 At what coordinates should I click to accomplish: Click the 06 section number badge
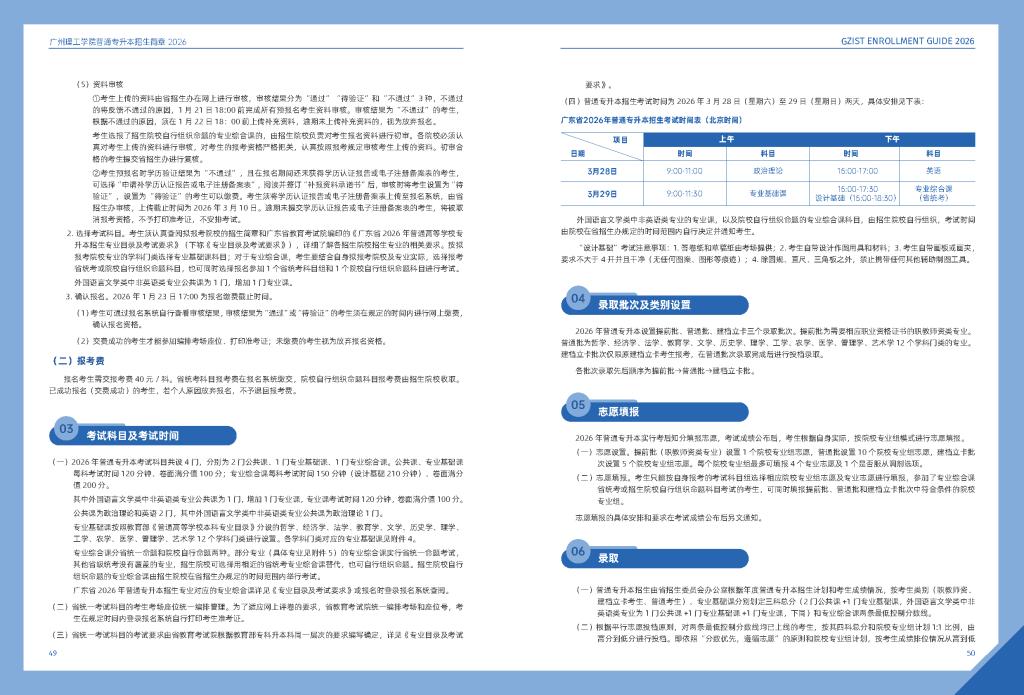click(x=578, y=552)
